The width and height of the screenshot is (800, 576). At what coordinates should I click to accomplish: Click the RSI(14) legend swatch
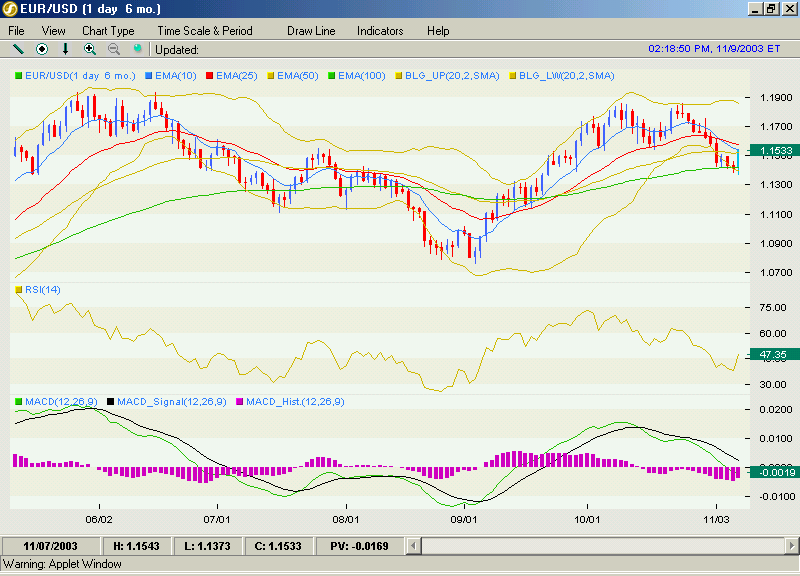[19, 290]
